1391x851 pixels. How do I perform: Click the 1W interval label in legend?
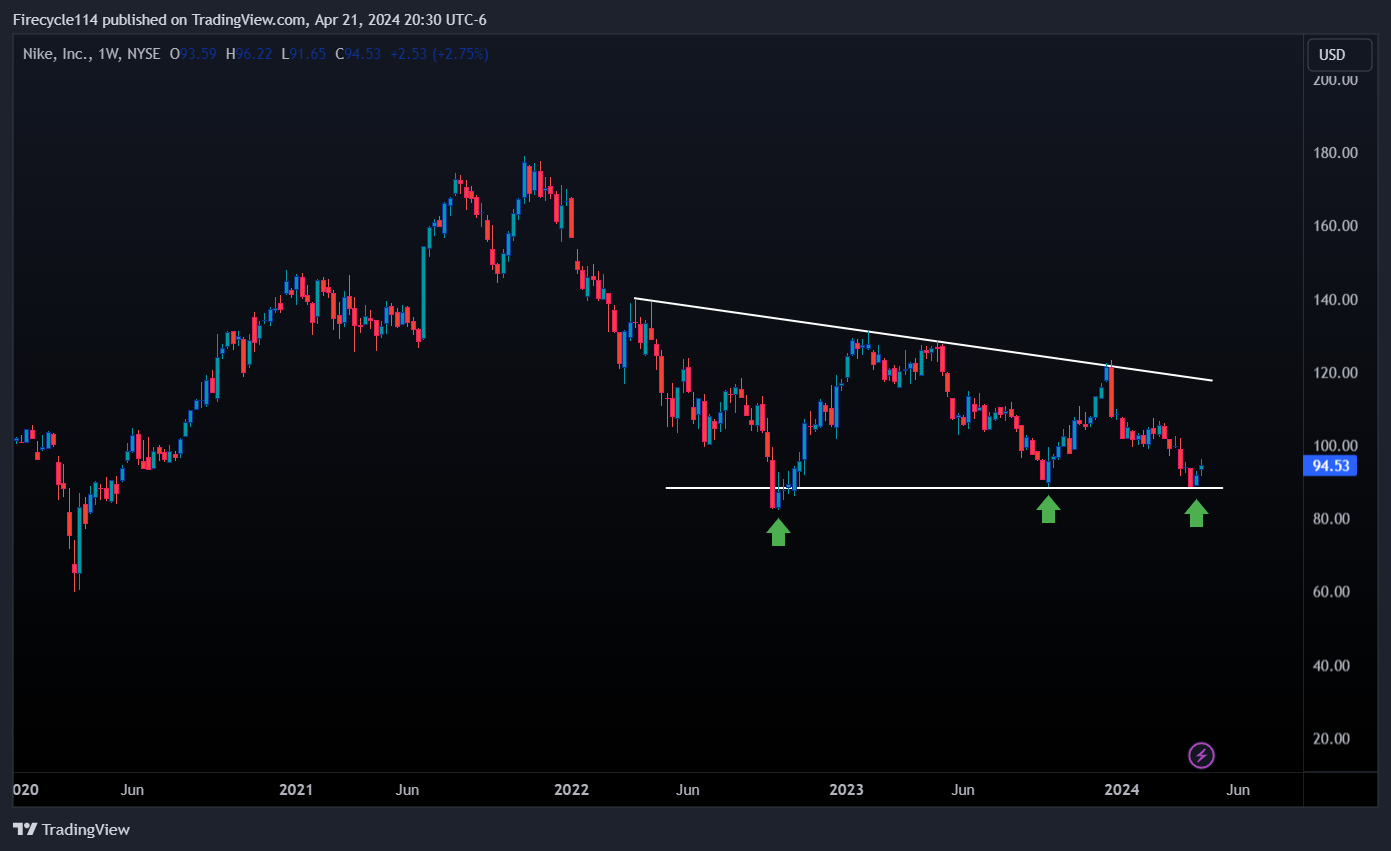109,54
